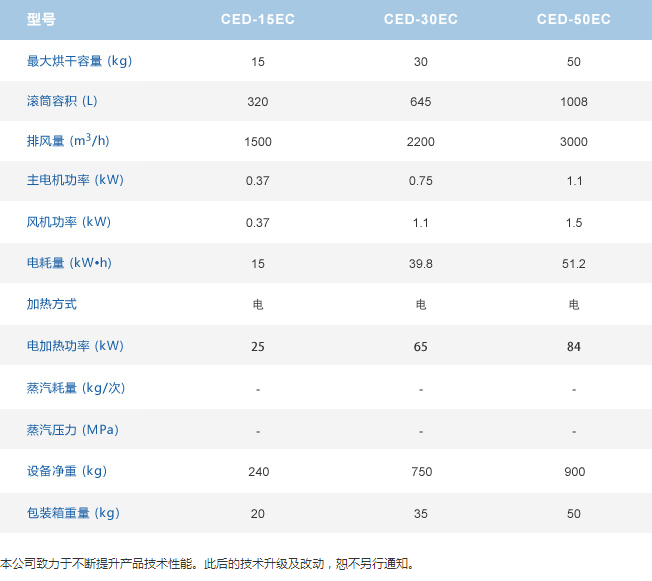This screenshot has width=652, height=581.
Task: Click the 滚筒容积 (L) row label
Action: point(62,101)
